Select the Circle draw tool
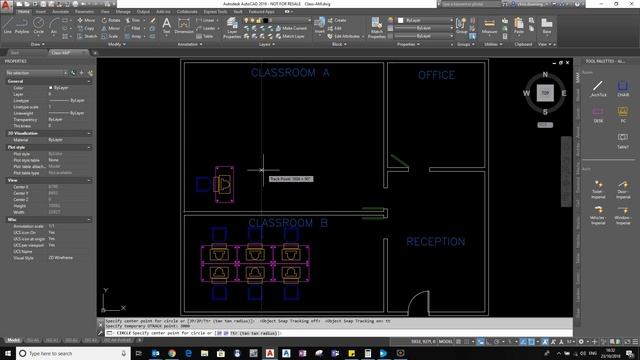640x360 pixels. coord(38,26)
